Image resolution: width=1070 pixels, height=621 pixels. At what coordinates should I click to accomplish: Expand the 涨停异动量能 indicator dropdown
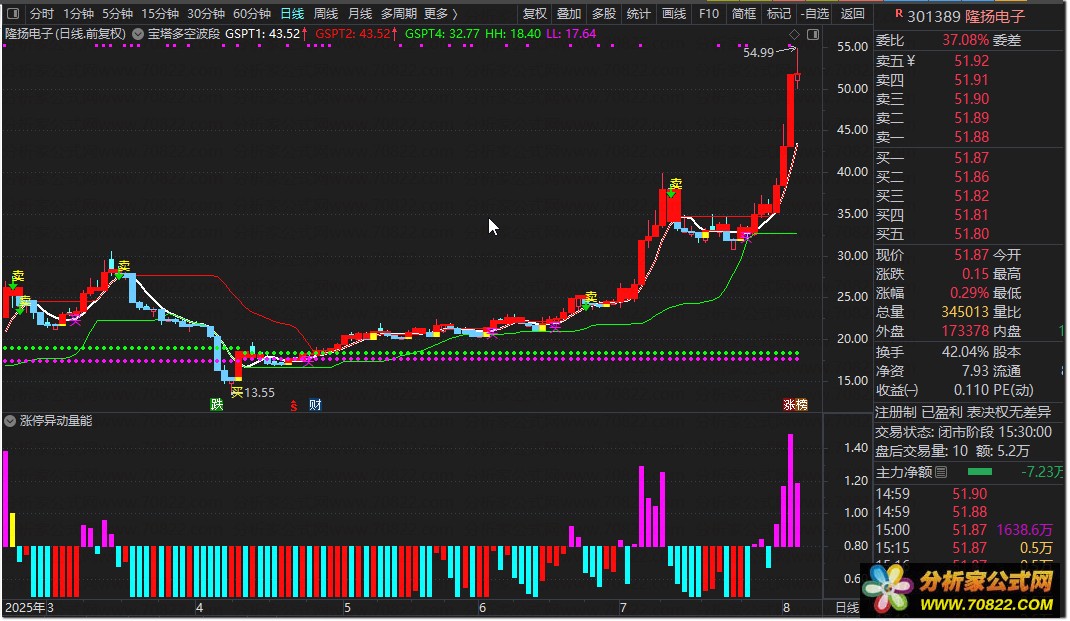[10, 421]
